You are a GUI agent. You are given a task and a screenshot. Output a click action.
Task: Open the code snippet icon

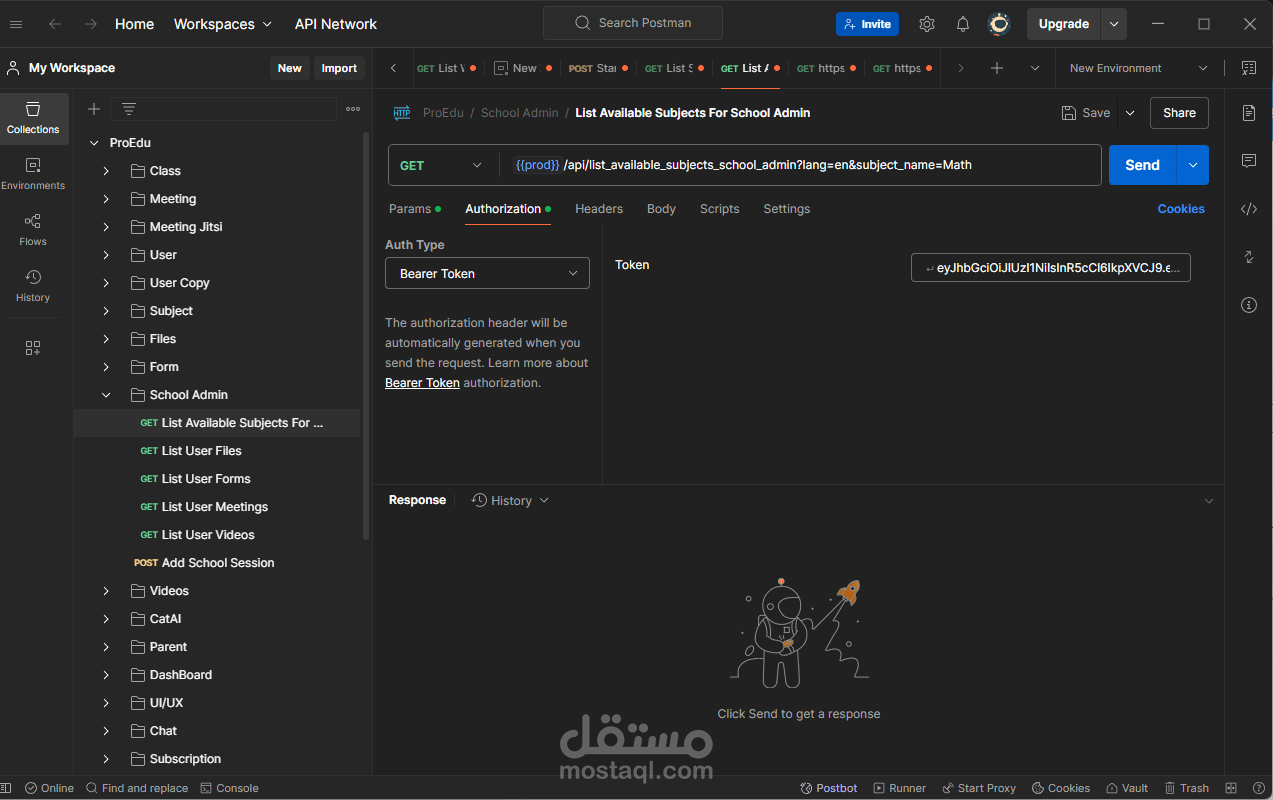coord(1249,209)
